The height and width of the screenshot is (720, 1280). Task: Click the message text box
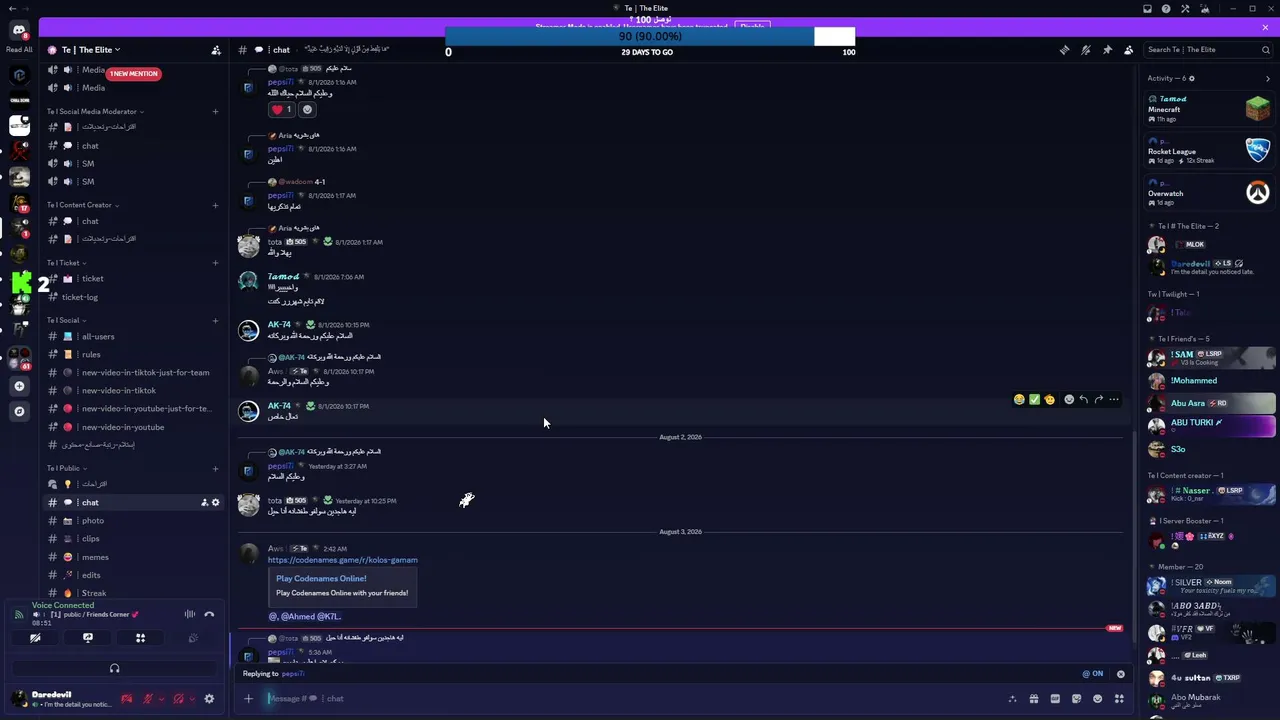click(635, 699)
